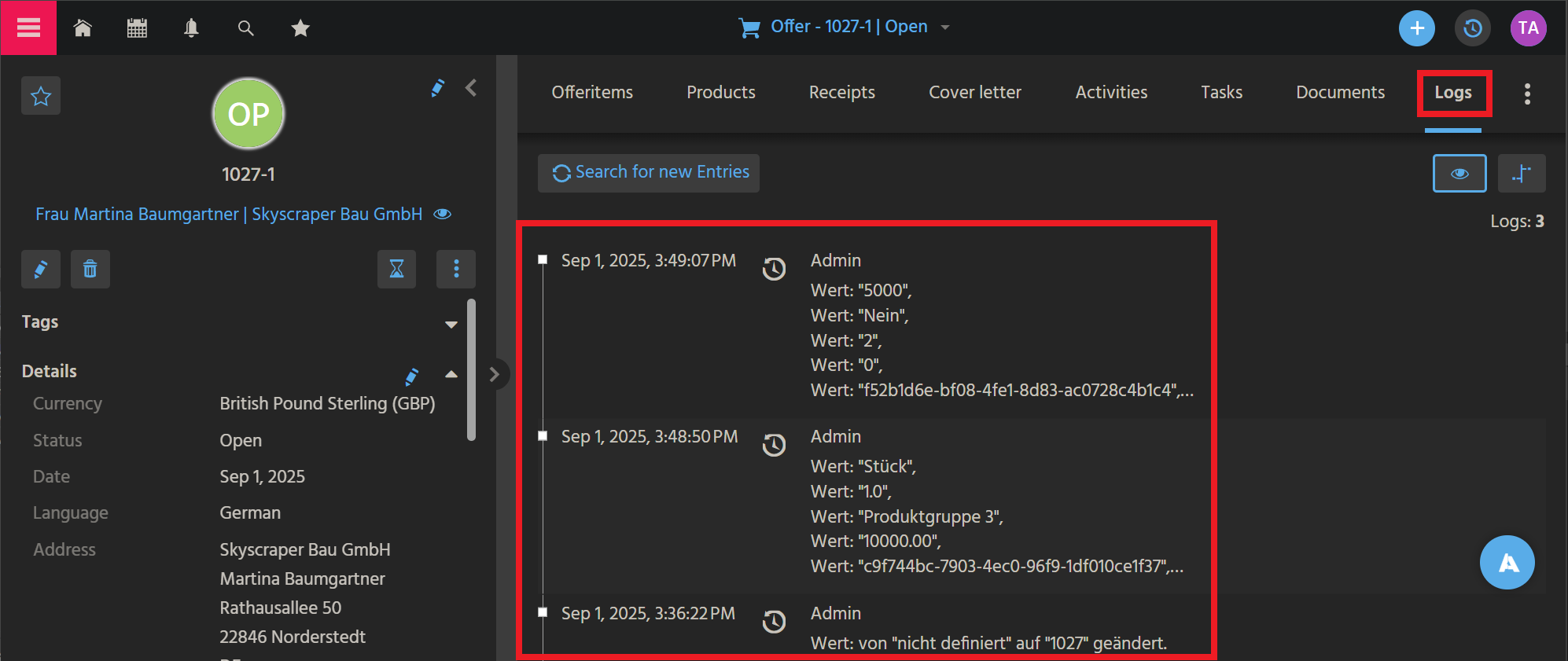
Task: Click the offer number 1027-1 text
Action: [x=248, y=174]
